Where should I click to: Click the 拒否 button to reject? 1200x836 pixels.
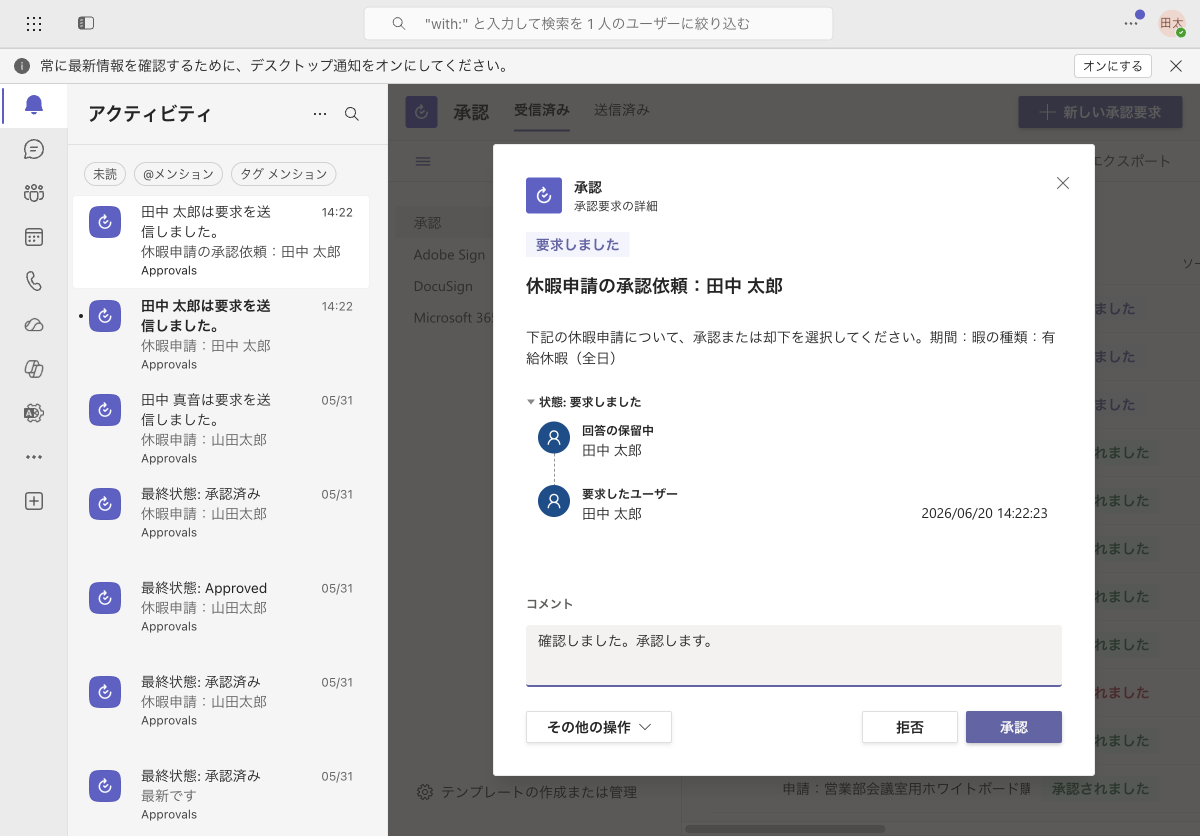pos(910,727)
